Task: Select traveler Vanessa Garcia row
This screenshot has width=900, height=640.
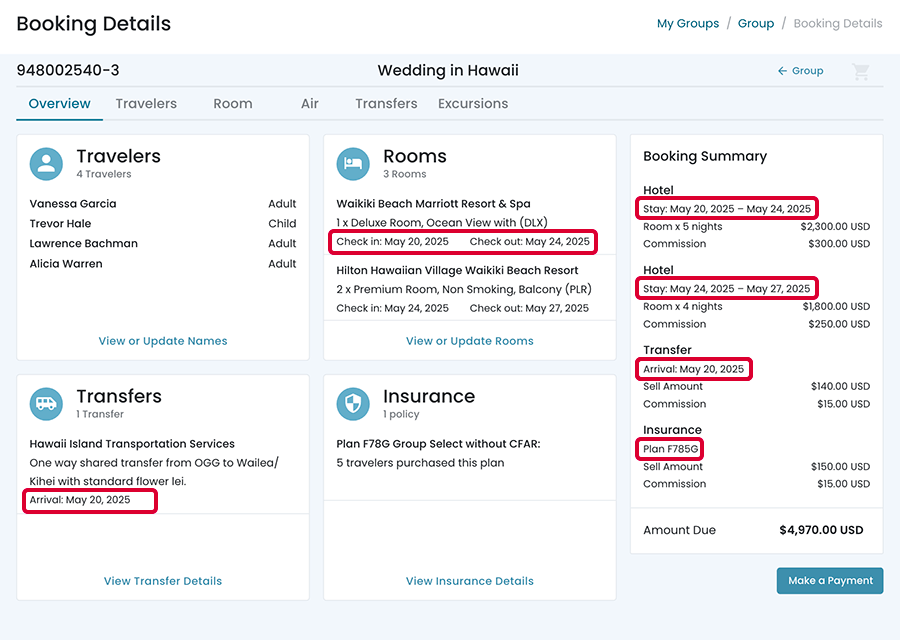Action: (163, 204)
